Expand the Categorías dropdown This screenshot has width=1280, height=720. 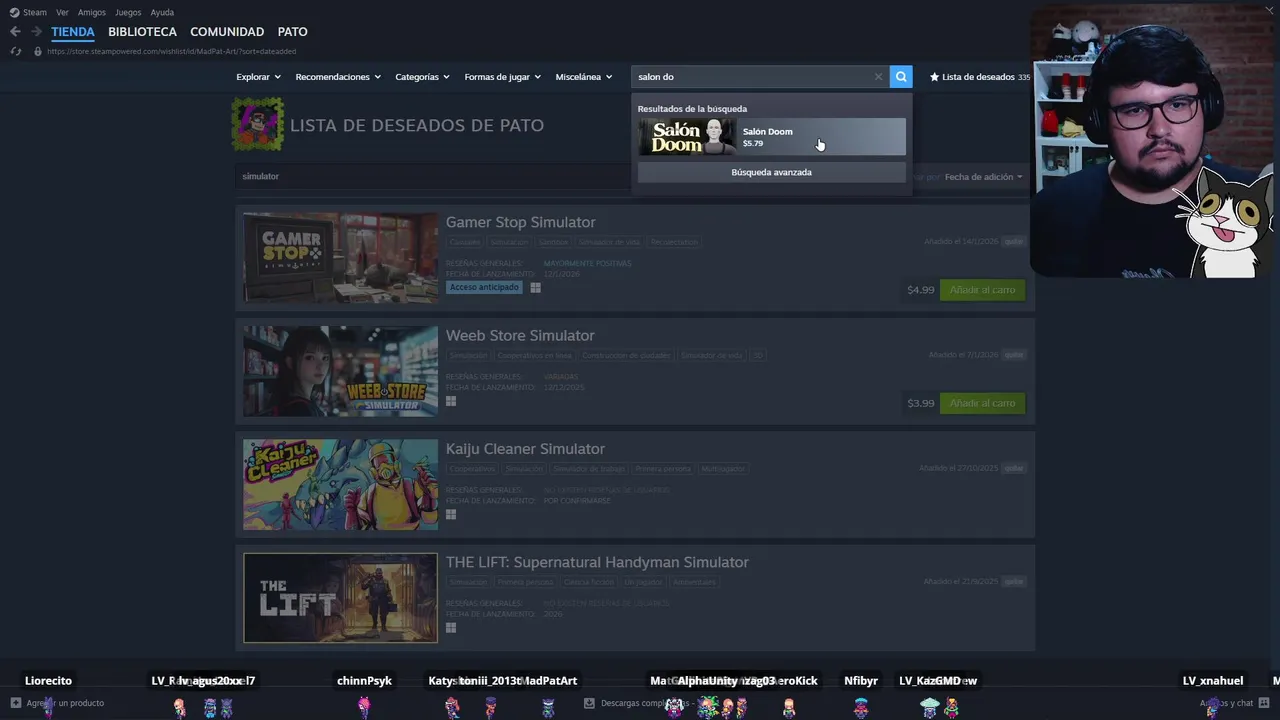422,77
